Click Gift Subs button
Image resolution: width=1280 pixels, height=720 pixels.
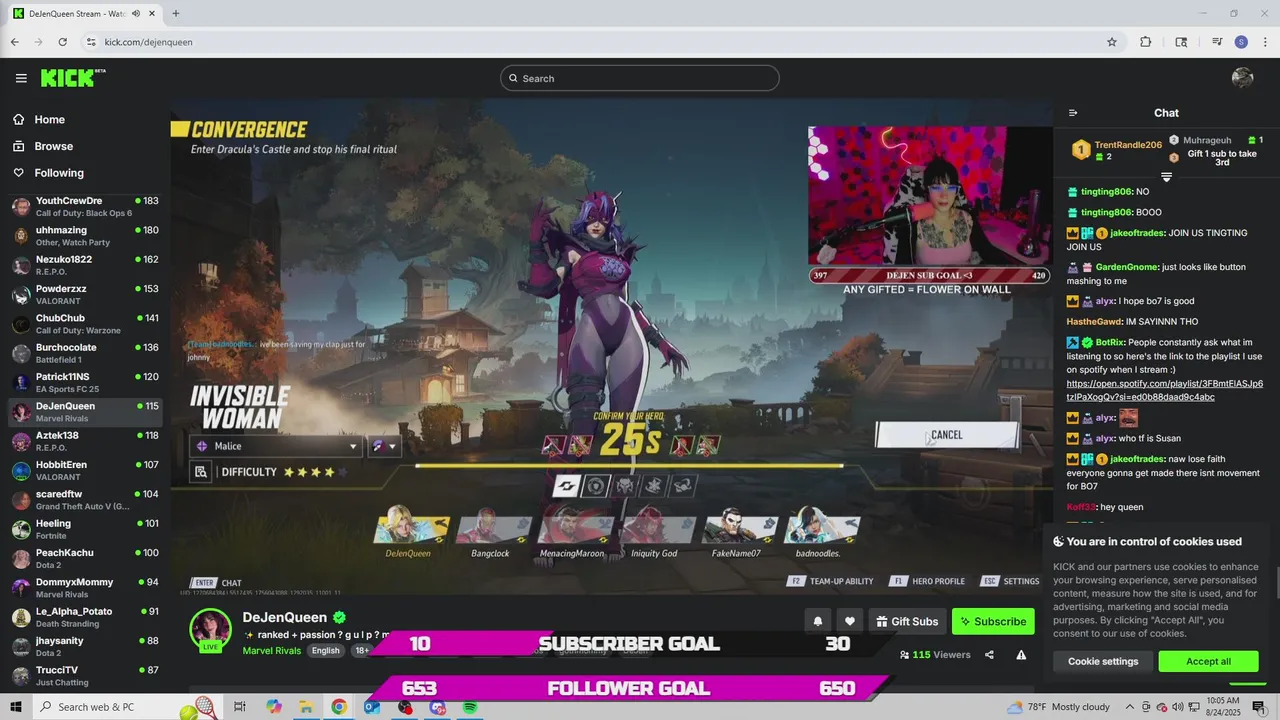point(907,621)
